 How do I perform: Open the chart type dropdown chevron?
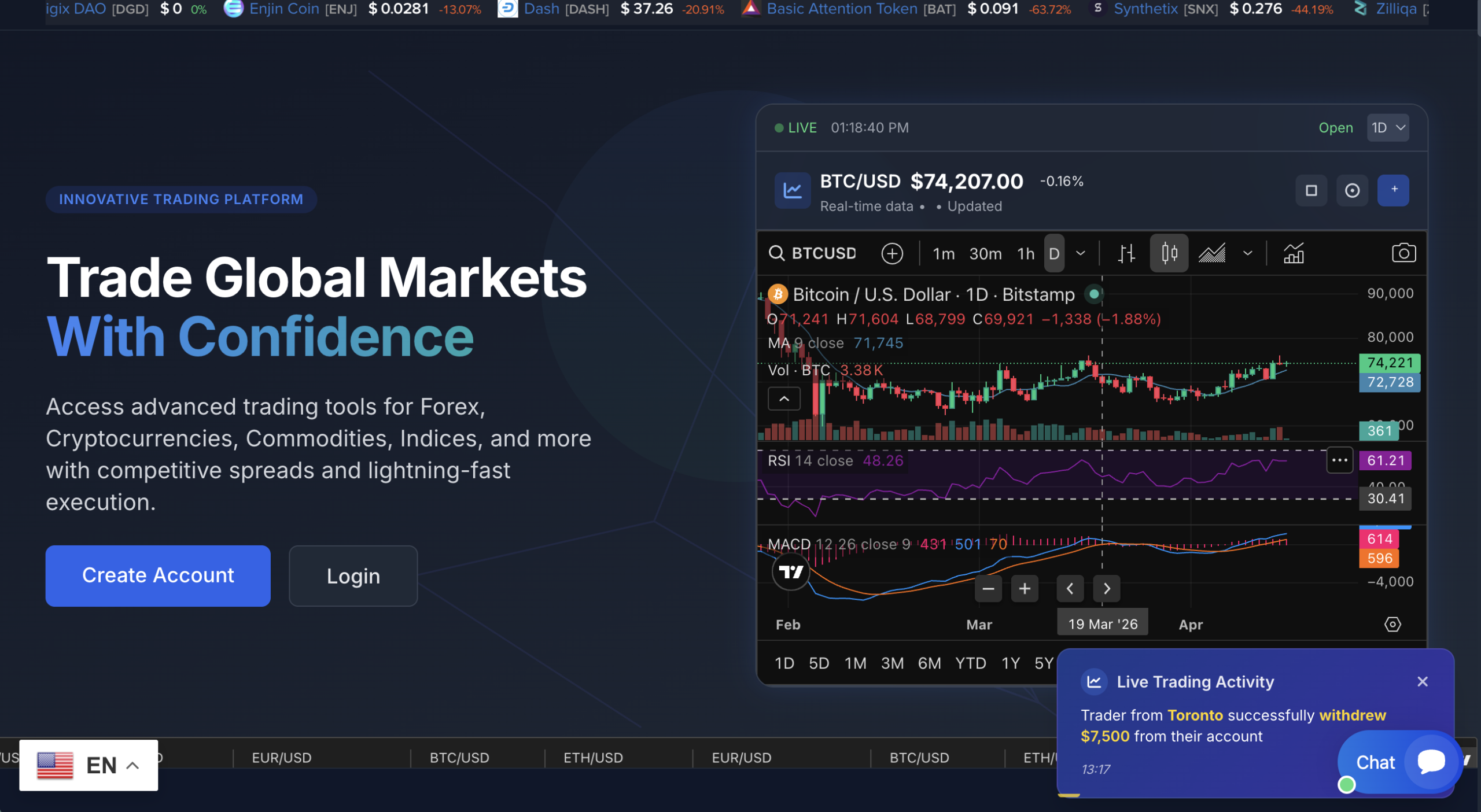click(x=1247, y=253)
